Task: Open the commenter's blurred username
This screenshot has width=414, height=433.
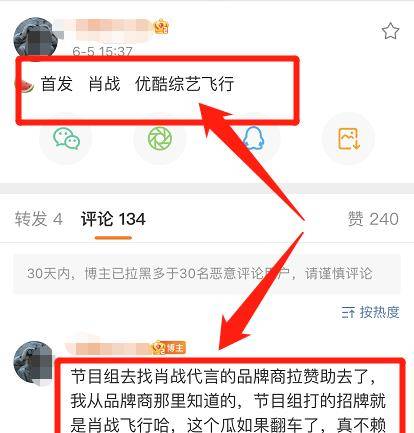Action: pos(108,347)
